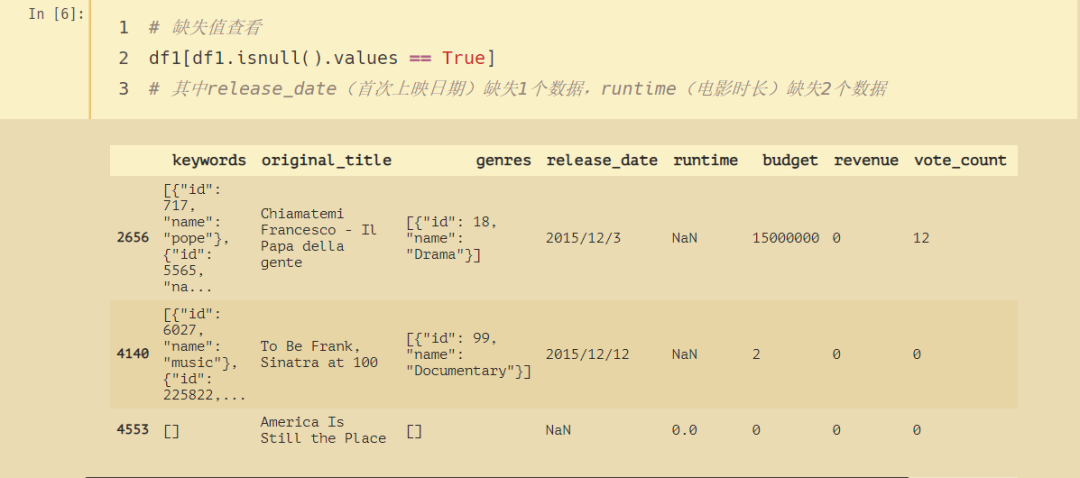Screen dimensions: 1080x478
Task: Select row index 4553
Action: click(x=133, y=430)
